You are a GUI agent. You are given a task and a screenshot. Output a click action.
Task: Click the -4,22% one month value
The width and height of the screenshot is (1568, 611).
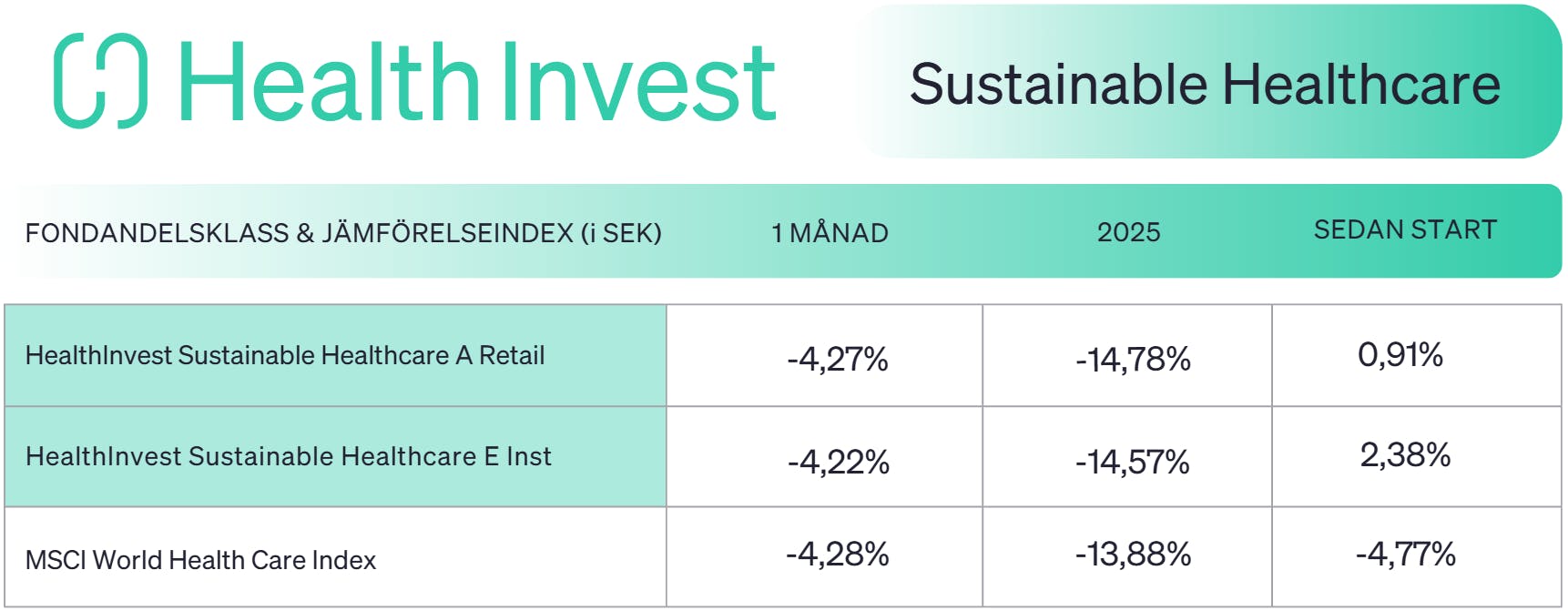click(839, 462)
